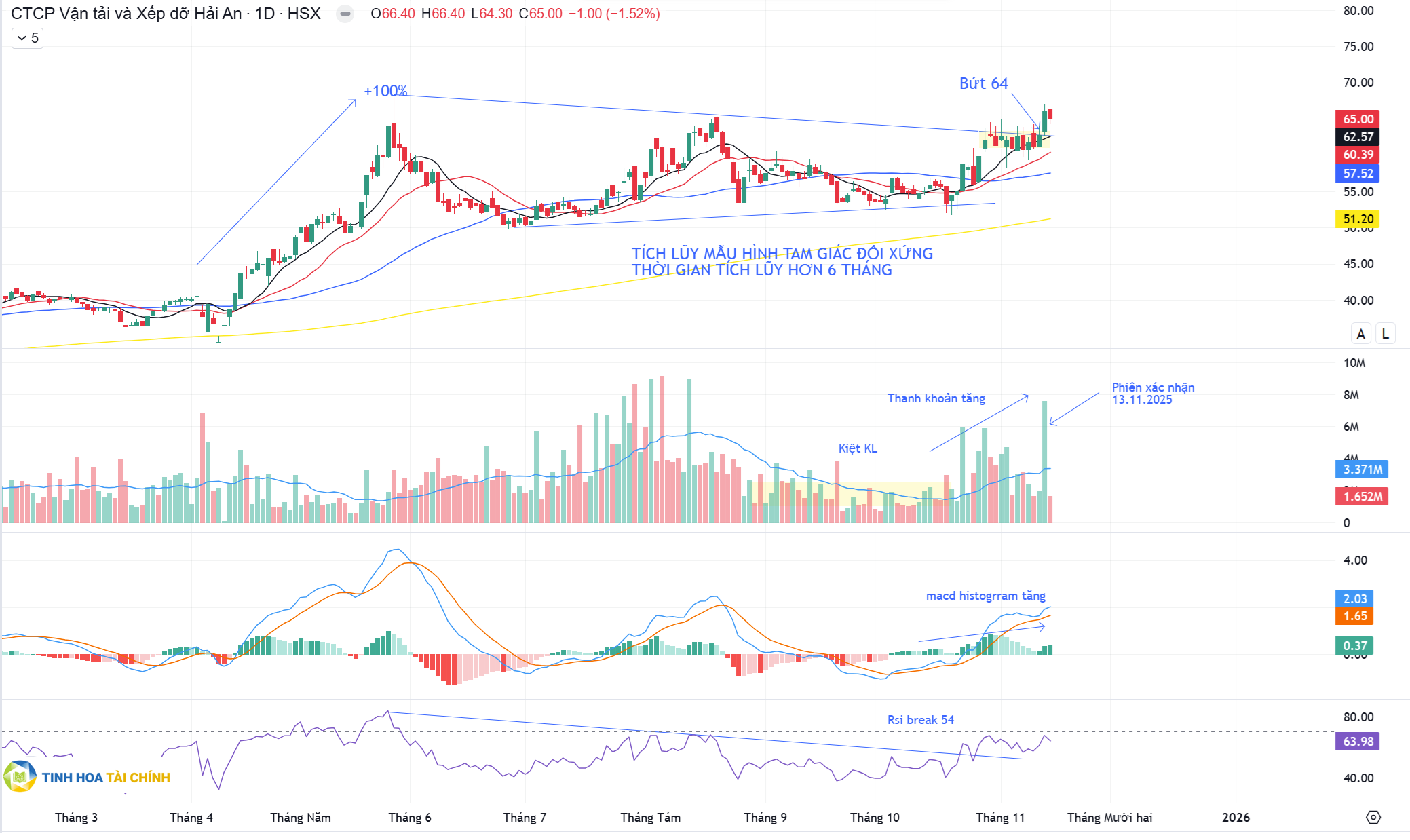Click the yellow 51.20 price label
The width and height of the screenshot is (1410, 840).
click(x=1358, y=219)
